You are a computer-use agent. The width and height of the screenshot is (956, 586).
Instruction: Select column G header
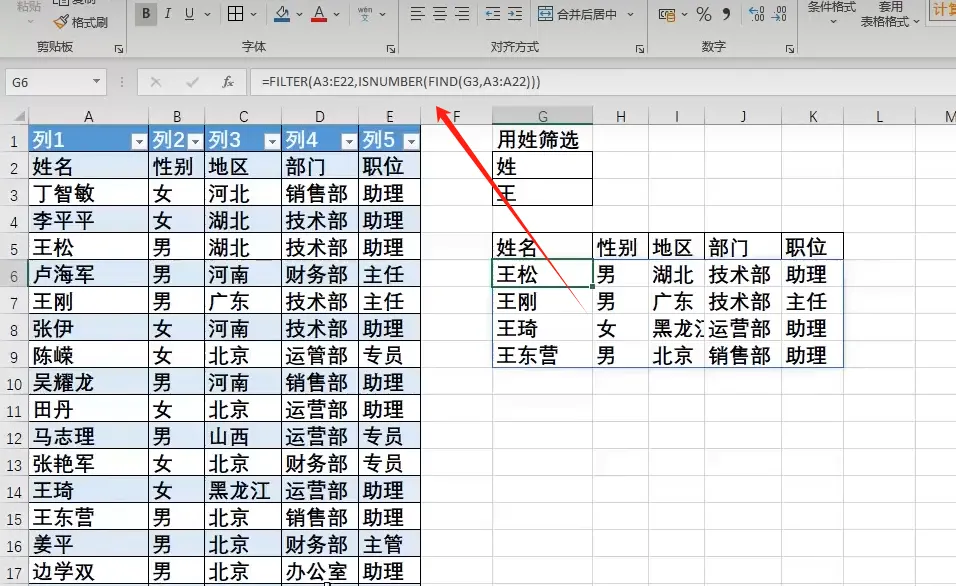pyautogui.click(x=543, y=116)
